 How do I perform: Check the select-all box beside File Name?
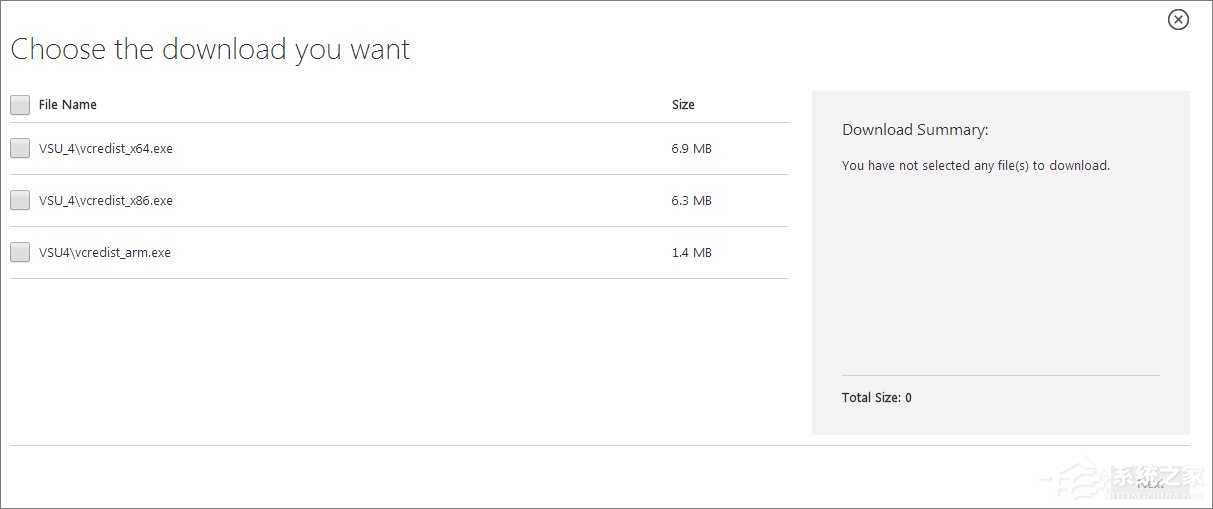tap(20, 105)
